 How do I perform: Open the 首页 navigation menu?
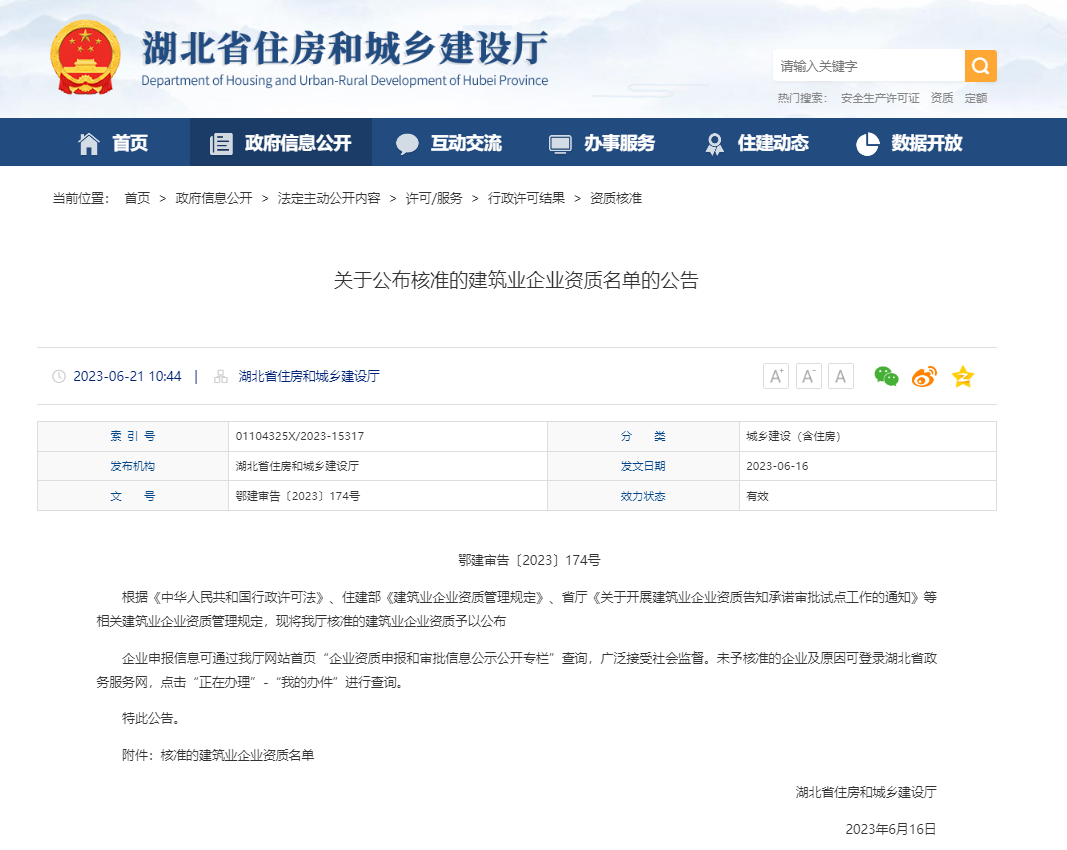pos(130,143)
